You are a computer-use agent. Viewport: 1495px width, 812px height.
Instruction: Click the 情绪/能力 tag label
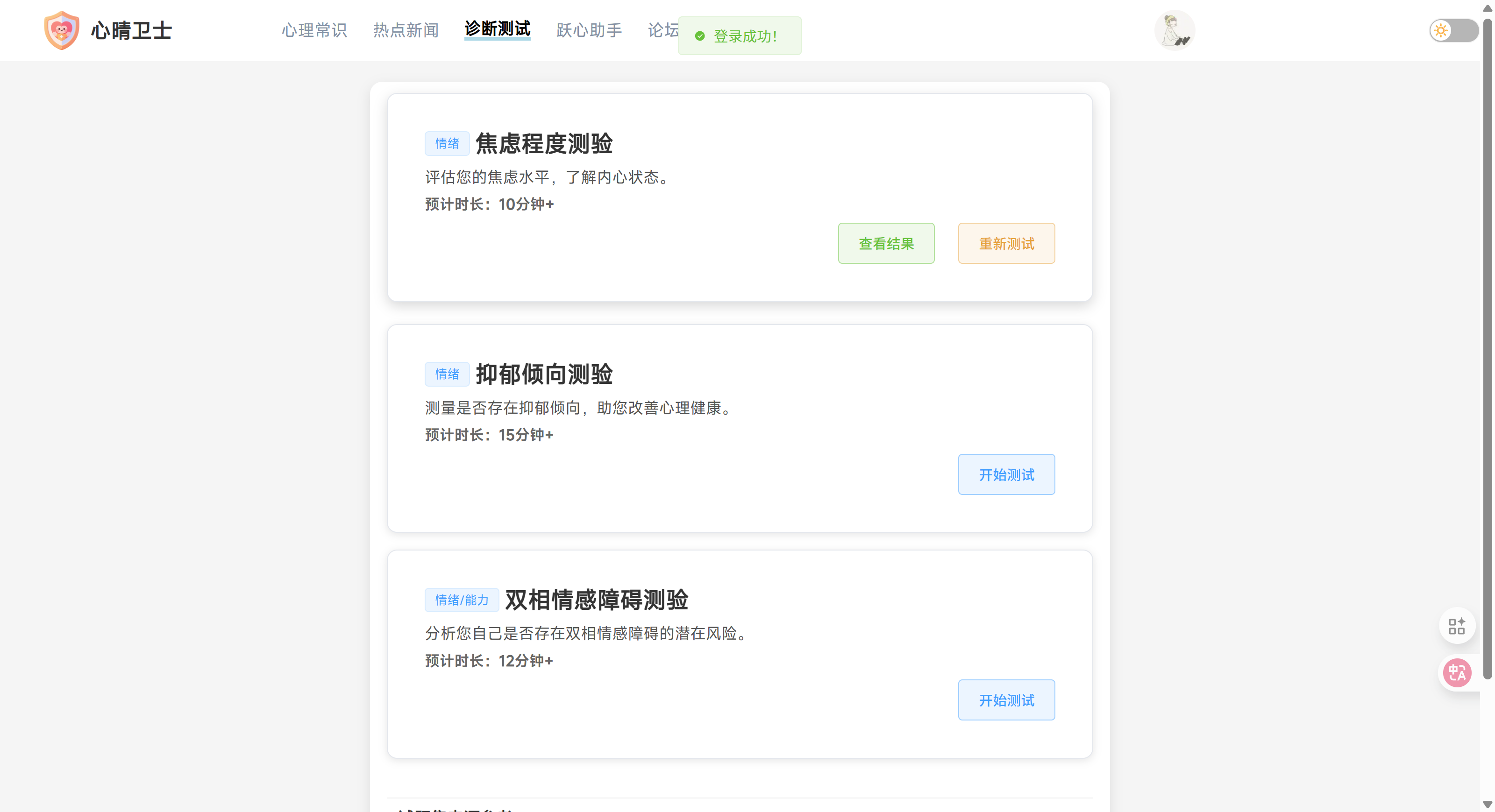pyautogui.click(x=462, y=600)
